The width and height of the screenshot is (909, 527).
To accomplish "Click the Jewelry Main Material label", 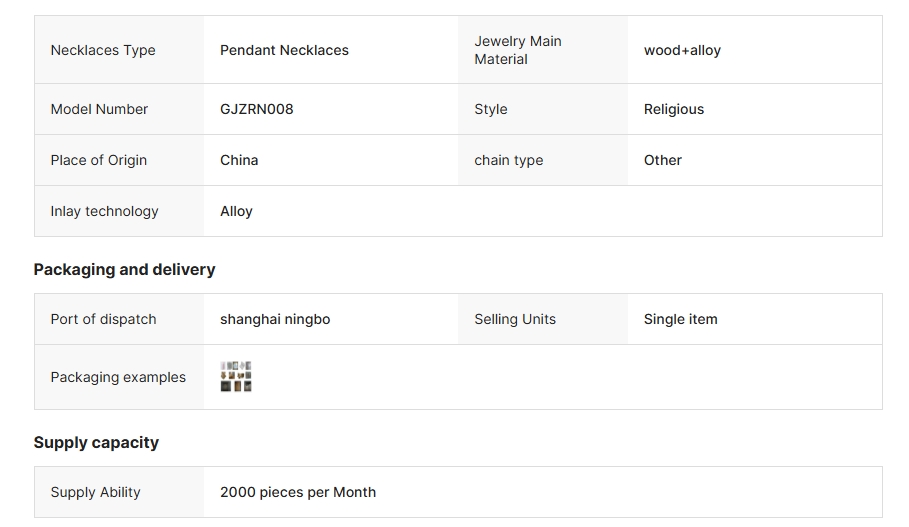I will [x=518, y=50].
